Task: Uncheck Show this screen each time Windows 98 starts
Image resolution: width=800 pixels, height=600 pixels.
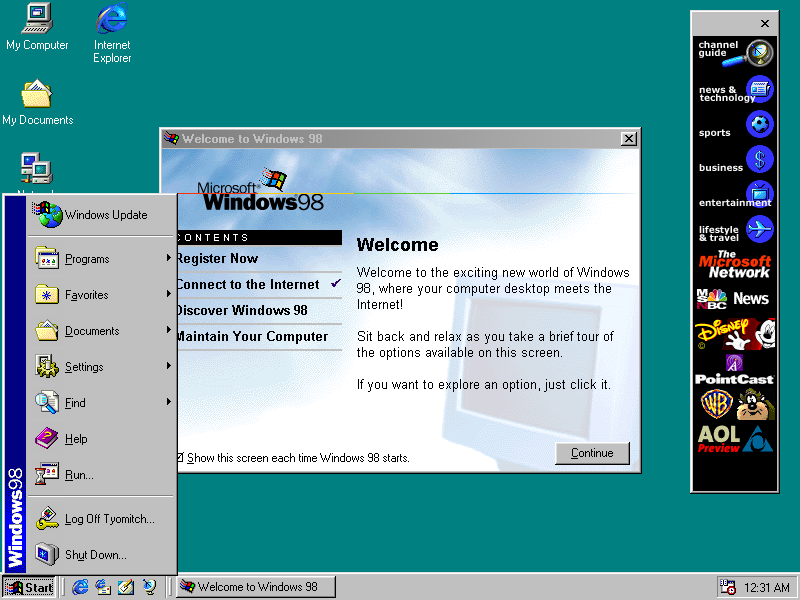Action: click(x=179, y=458)
